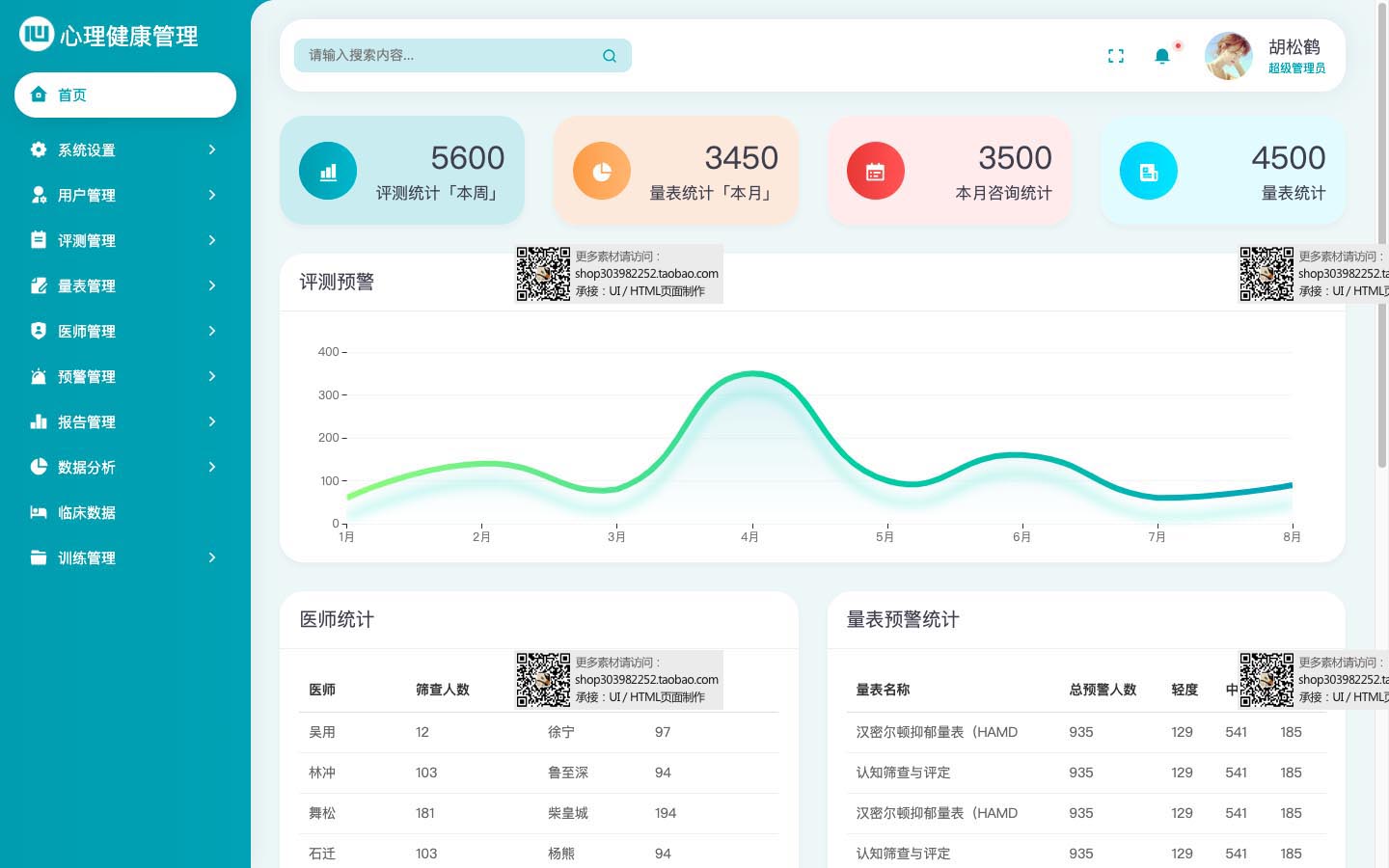The height and width of the screenshot is (868, 1389).
Task: Expand the 训练管理 arrow
Action: [212, 557]
